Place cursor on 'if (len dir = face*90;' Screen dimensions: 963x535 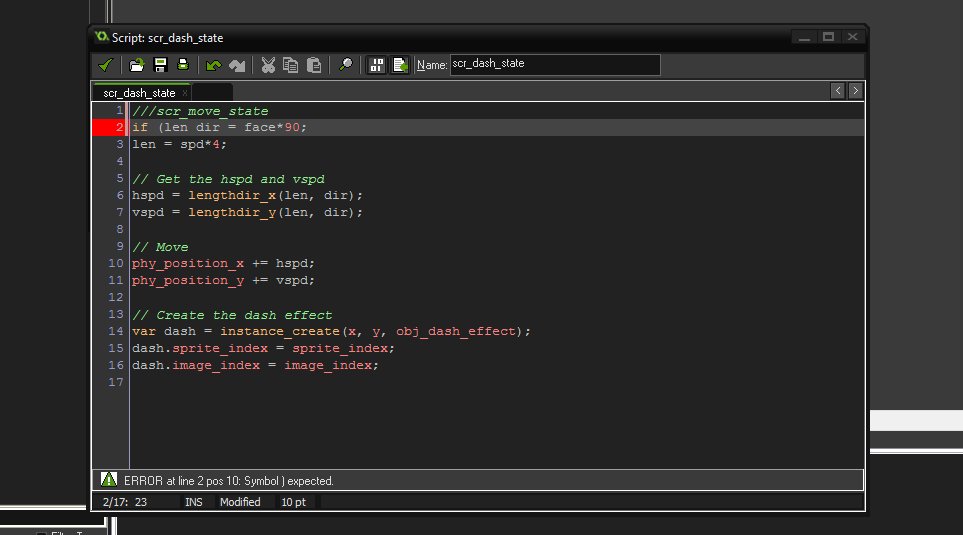click(219, 127)
